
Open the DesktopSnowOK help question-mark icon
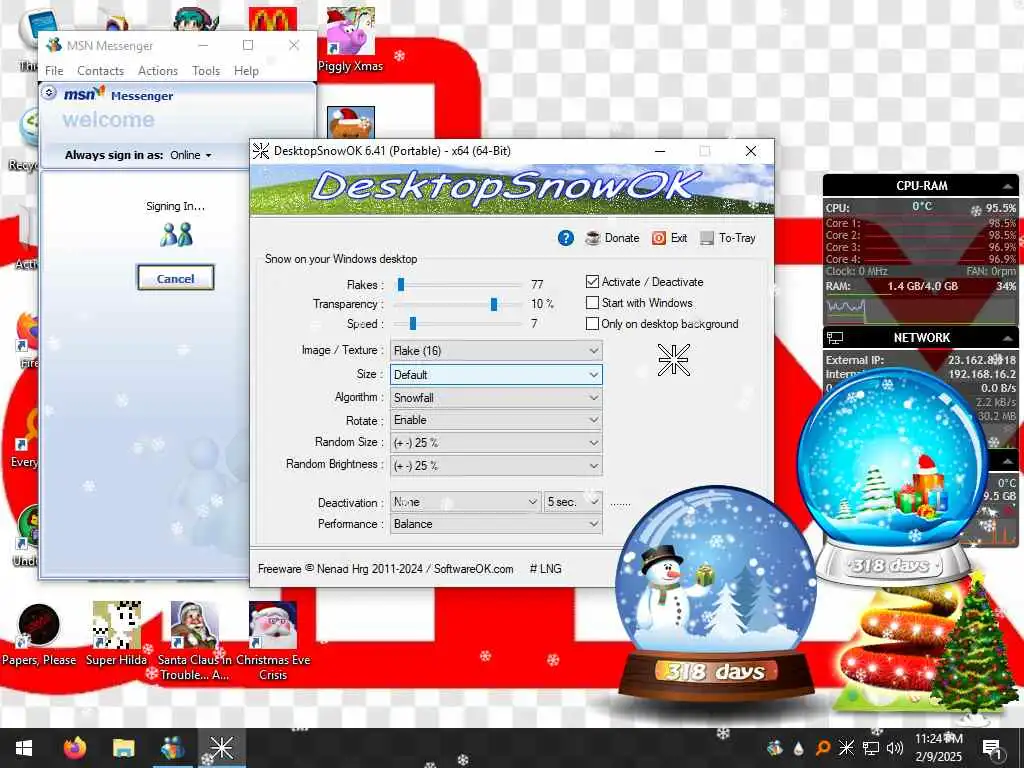(x=566, y=238)
